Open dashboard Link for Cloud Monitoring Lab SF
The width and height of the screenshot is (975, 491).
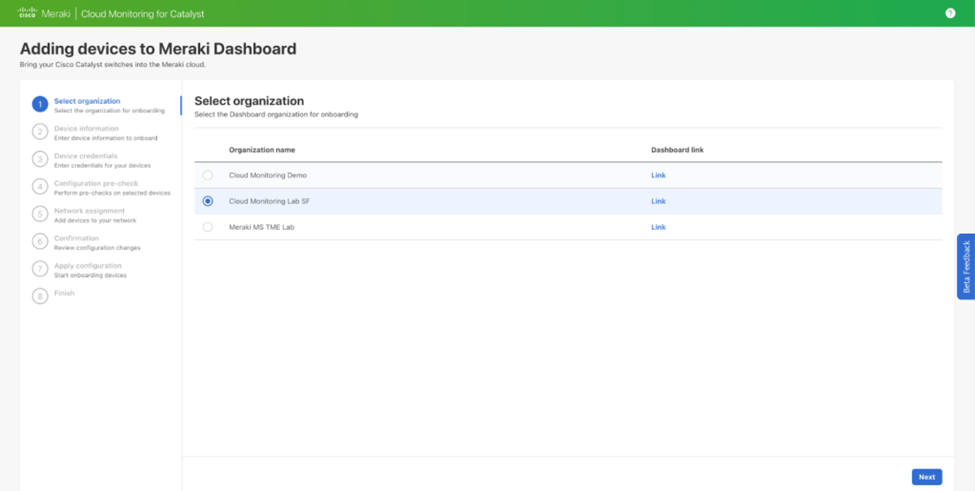(658, 201)
